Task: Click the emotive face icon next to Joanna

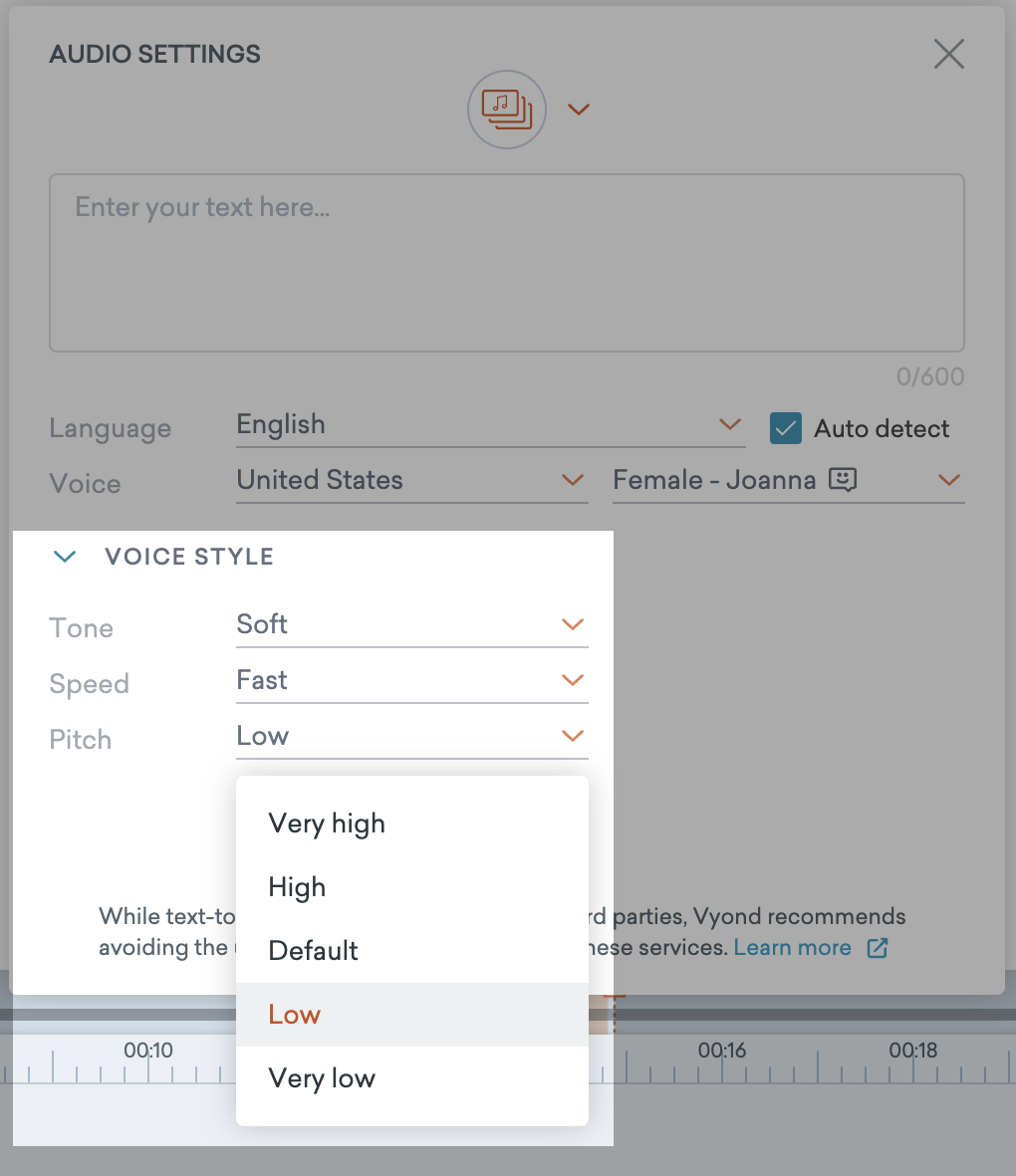Action: point(843,480)
